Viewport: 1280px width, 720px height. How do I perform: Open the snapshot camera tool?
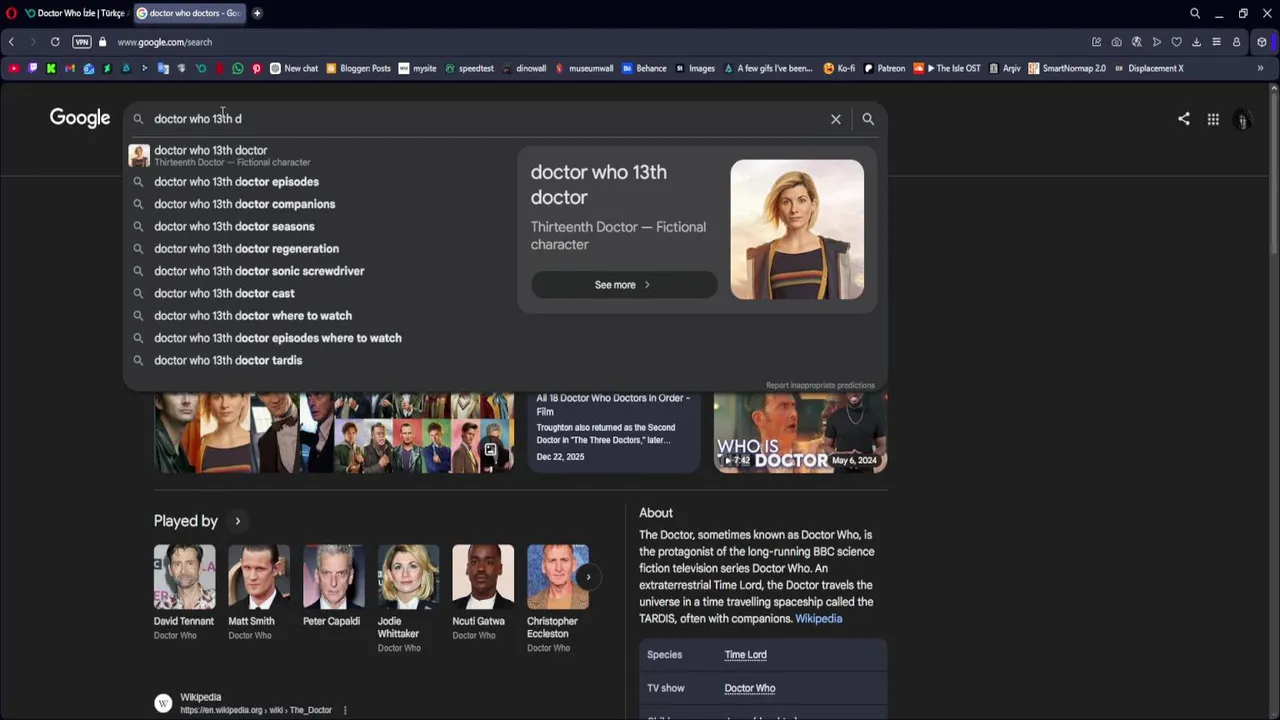(1116, 42)
